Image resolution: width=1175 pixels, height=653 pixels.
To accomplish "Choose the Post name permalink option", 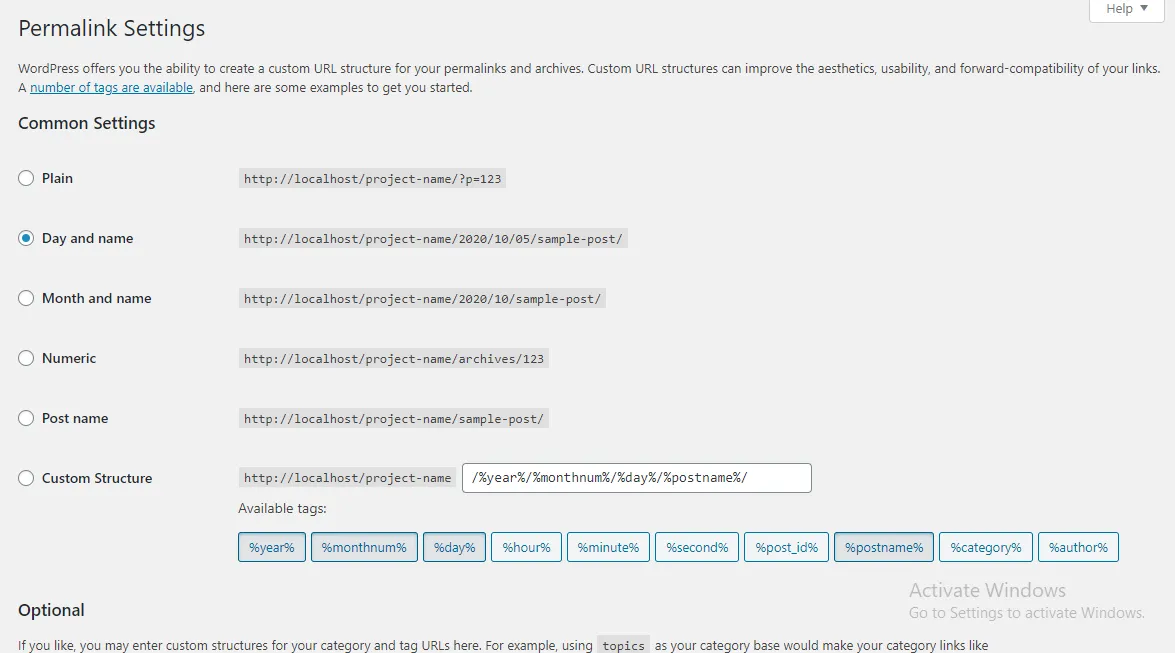I will click(26, 418).
